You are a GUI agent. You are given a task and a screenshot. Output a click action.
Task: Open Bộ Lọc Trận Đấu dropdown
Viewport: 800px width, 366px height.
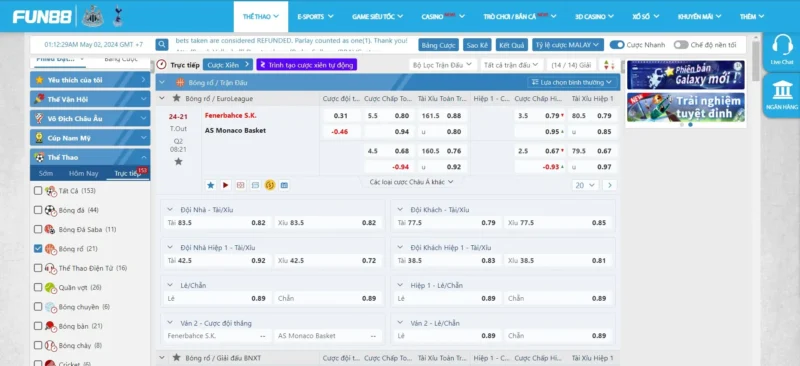pos(443,65)
